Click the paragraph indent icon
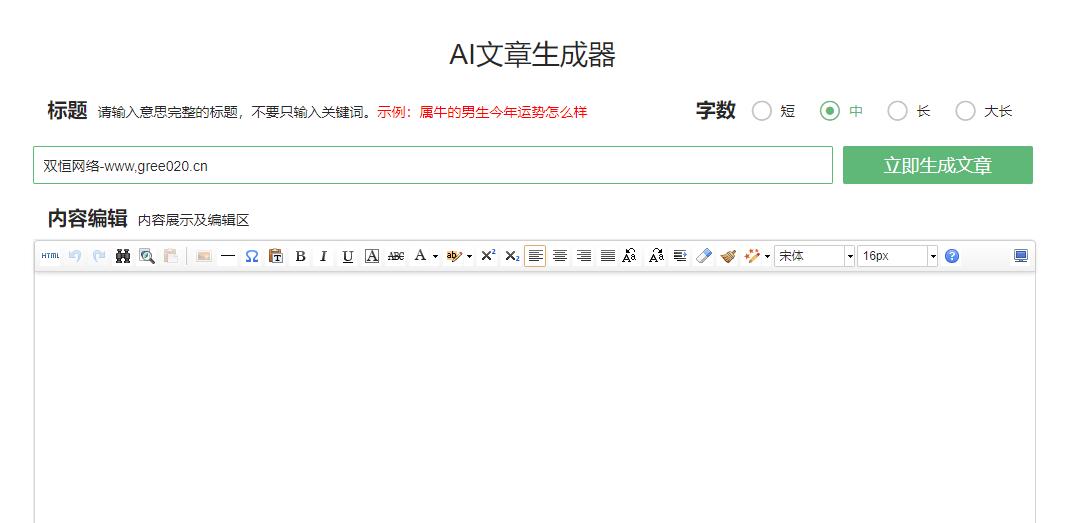This screenshot has width=1070, height=523. click(x=680, y=256)
